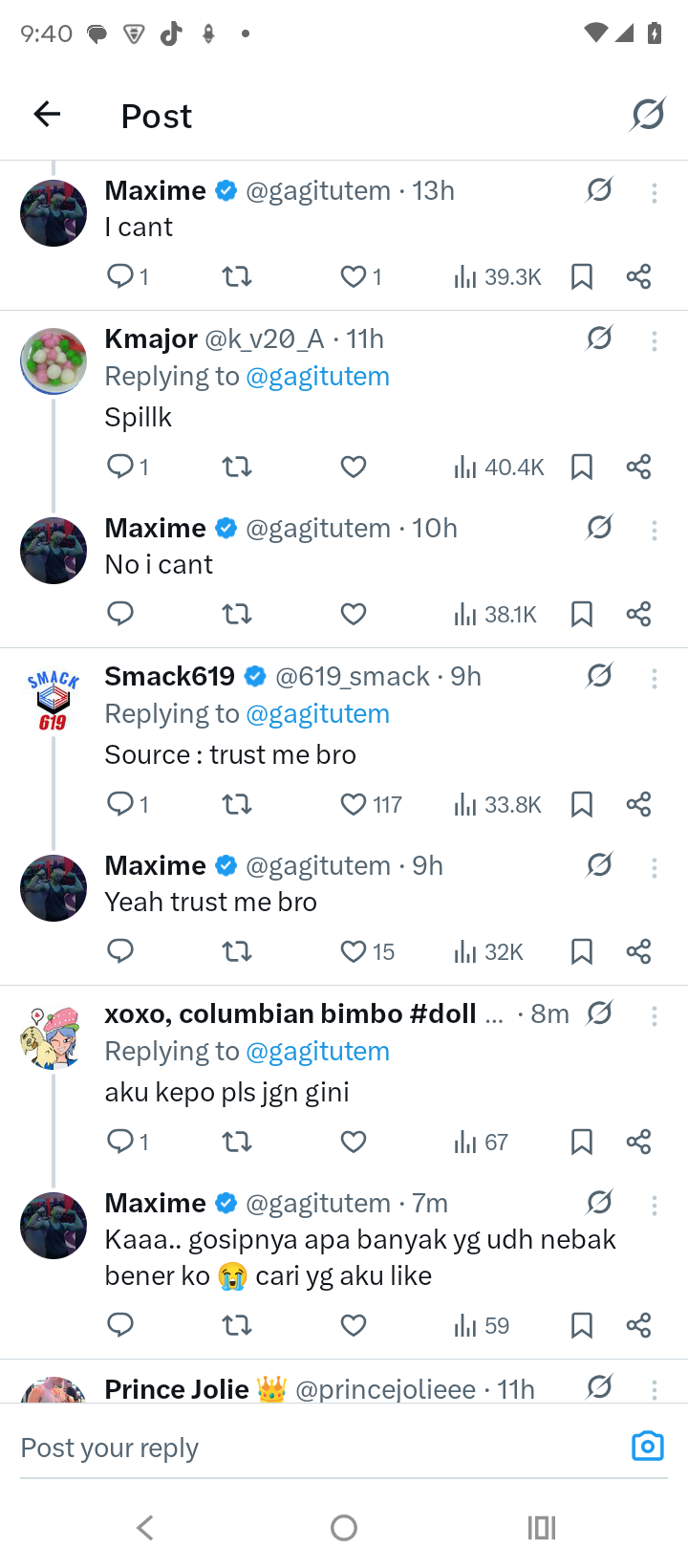Repost Maxime's 'No i cant' post
This screenshot has width=688, height=1568.
click(x=237, y=614)
